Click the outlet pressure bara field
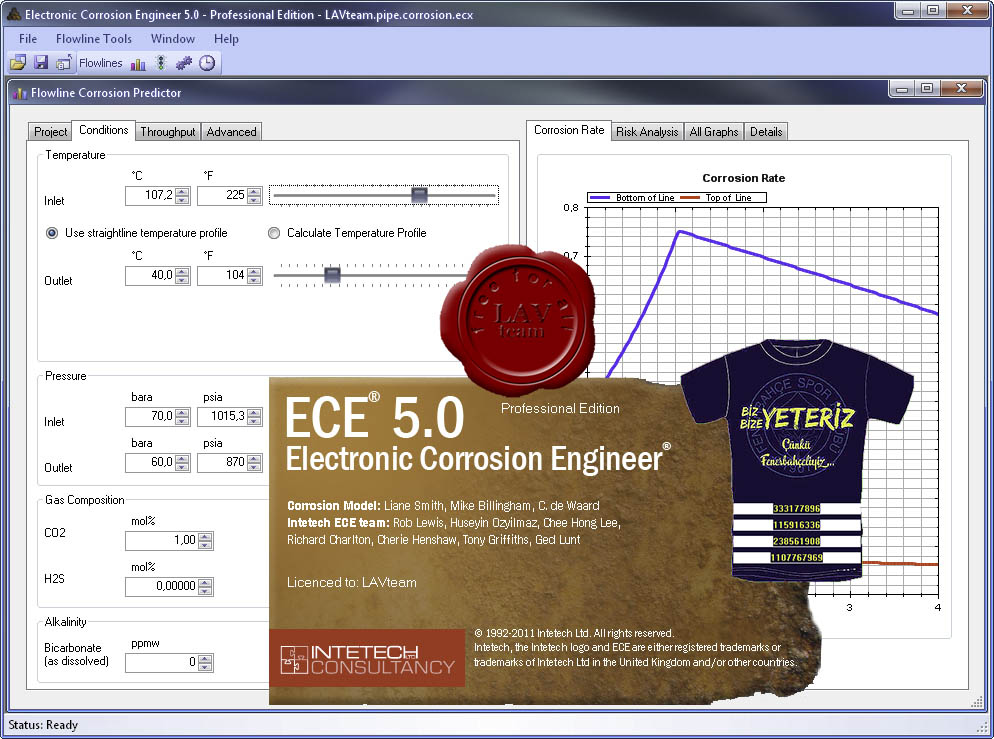This screenshot has height=739, width=994. (x=150, y=463)
